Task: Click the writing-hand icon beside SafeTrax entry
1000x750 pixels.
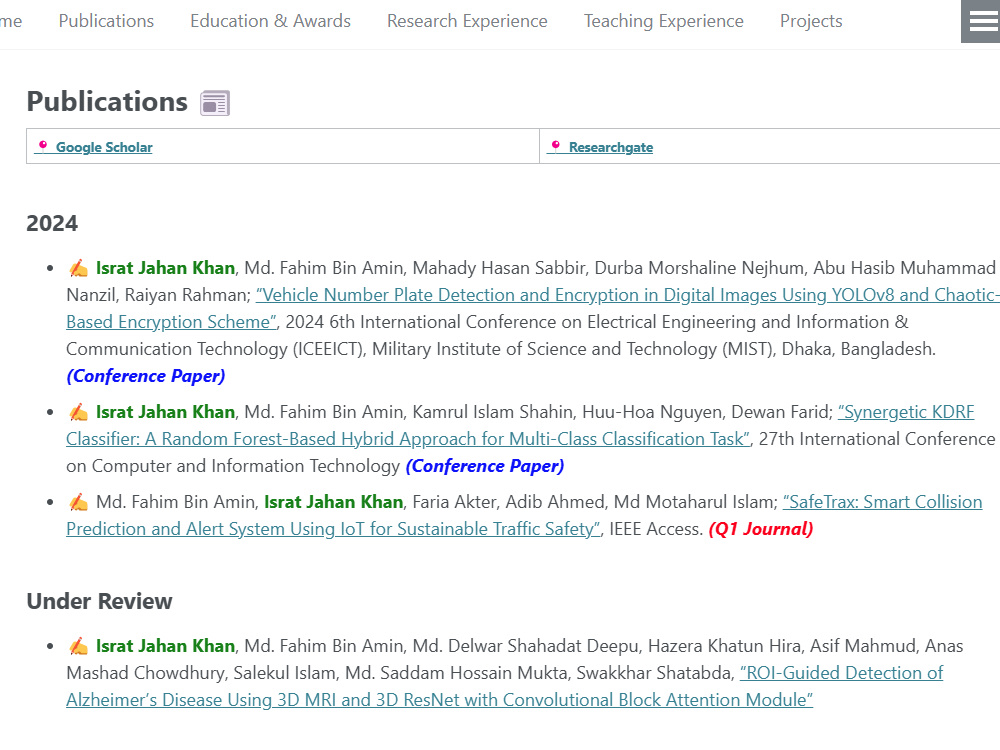Action: (78, 502)
